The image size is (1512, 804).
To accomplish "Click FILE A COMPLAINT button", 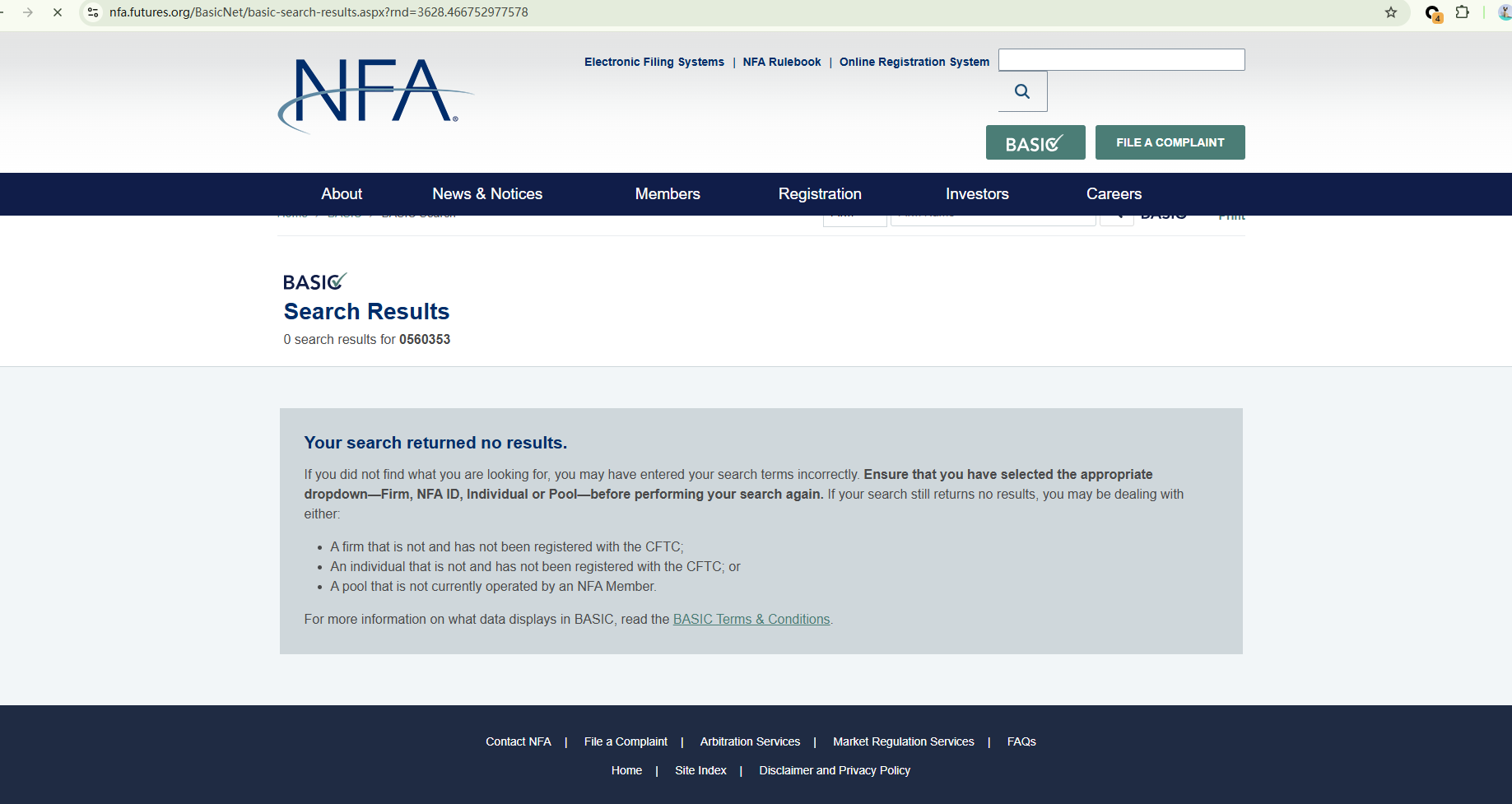I will pos(1170,142).
